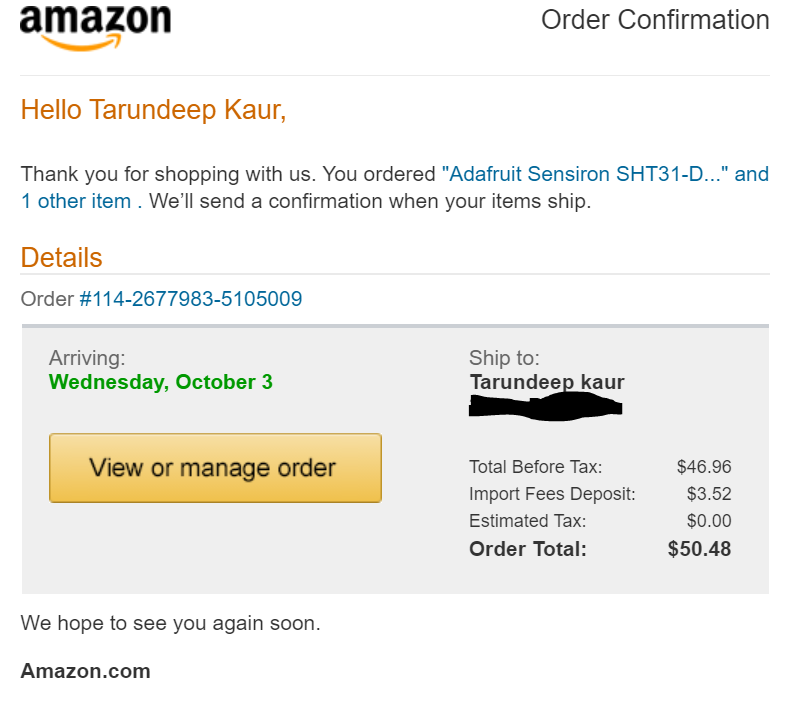The image size is (793, 703).
Task: Click the $0.00 estimated tax amount
Action: pyautogui.click(x=708, y=521)
